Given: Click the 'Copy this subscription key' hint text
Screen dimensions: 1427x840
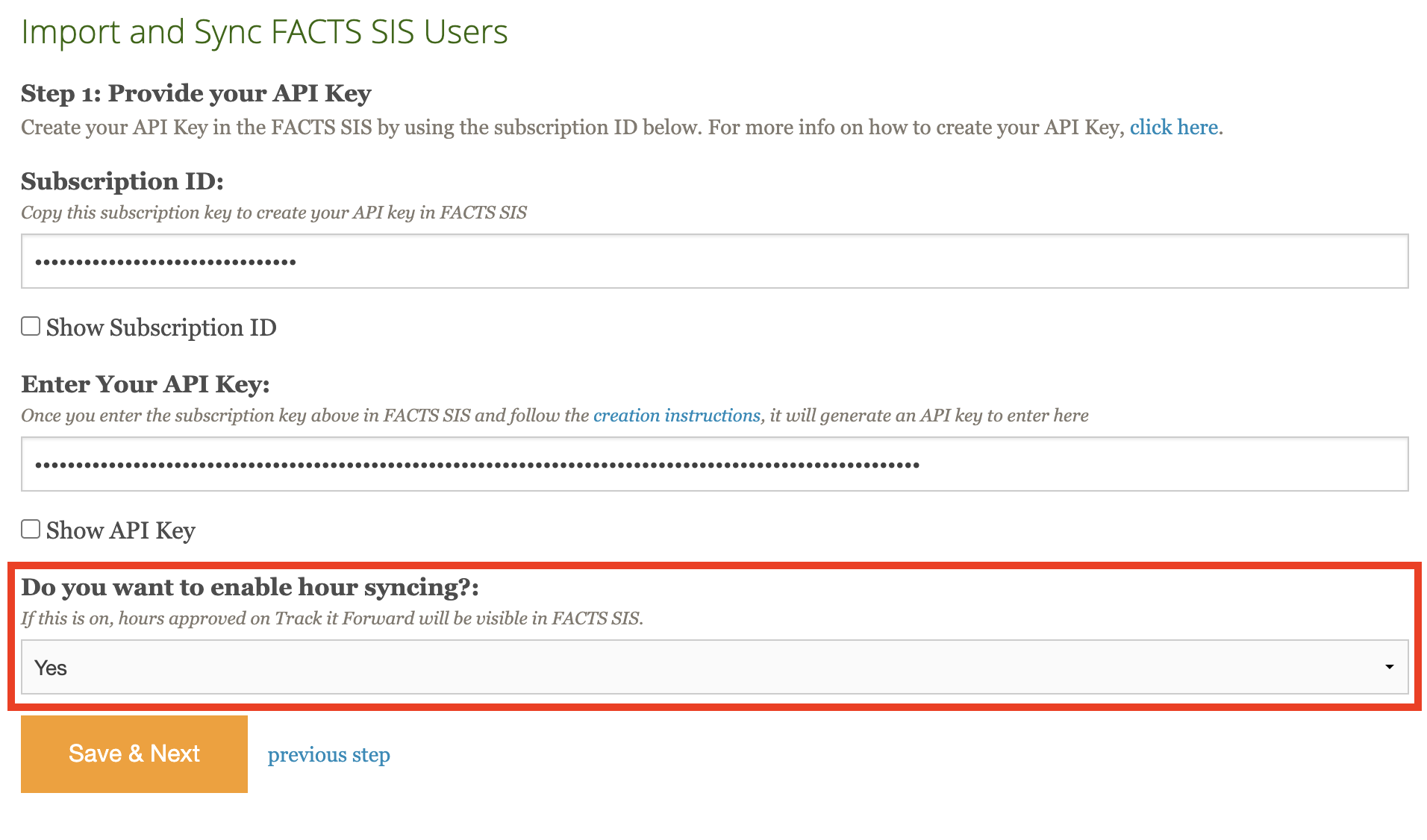Looking at the screenshot, I should 274,213.
